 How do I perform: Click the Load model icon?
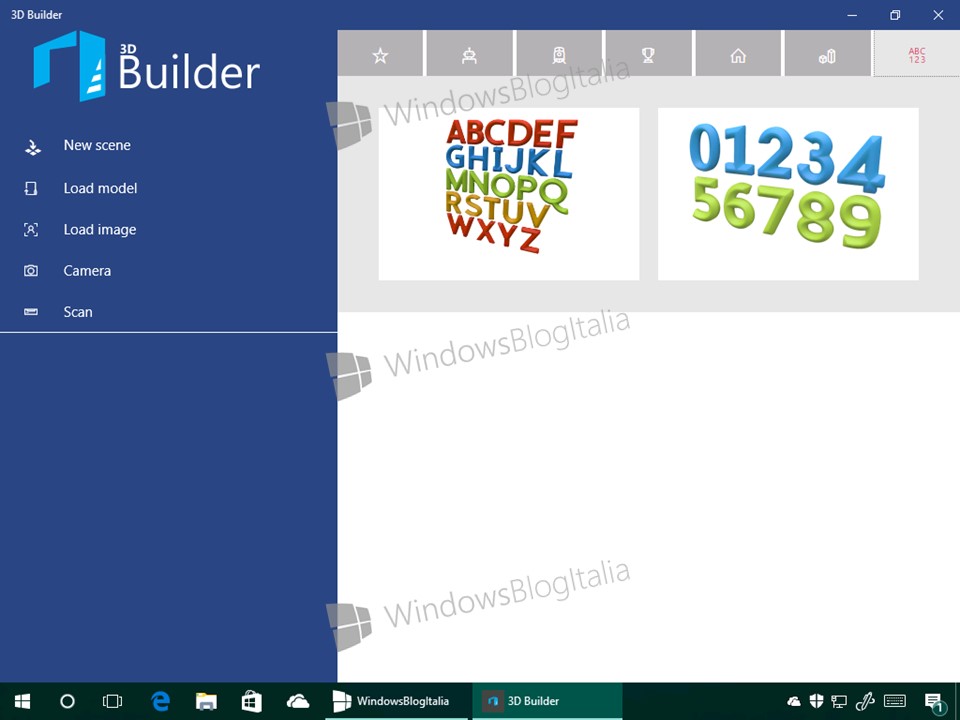(x=31, y=188)
